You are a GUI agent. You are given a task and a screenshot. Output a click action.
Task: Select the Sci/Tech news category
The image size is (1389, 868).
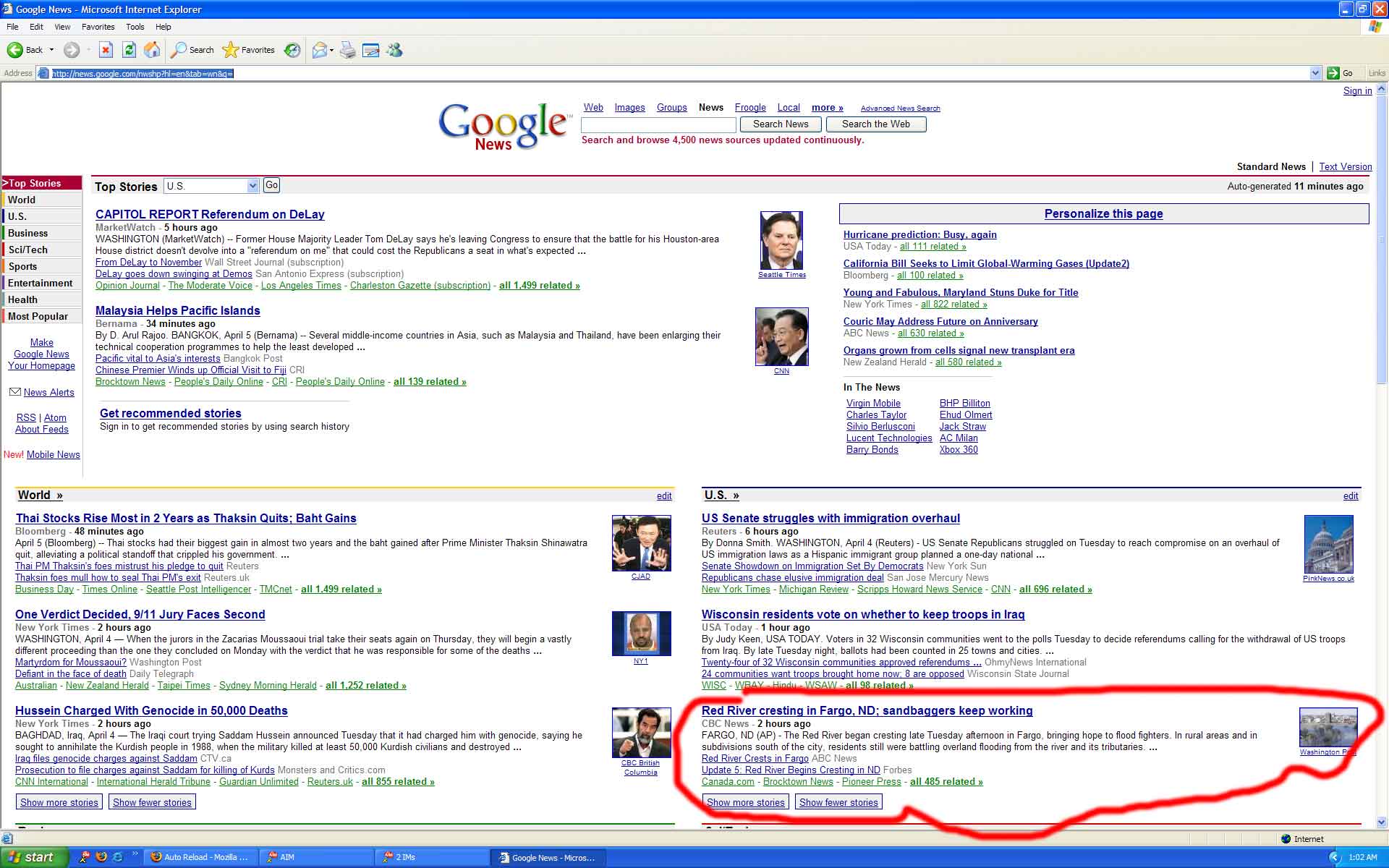[42, 250]
